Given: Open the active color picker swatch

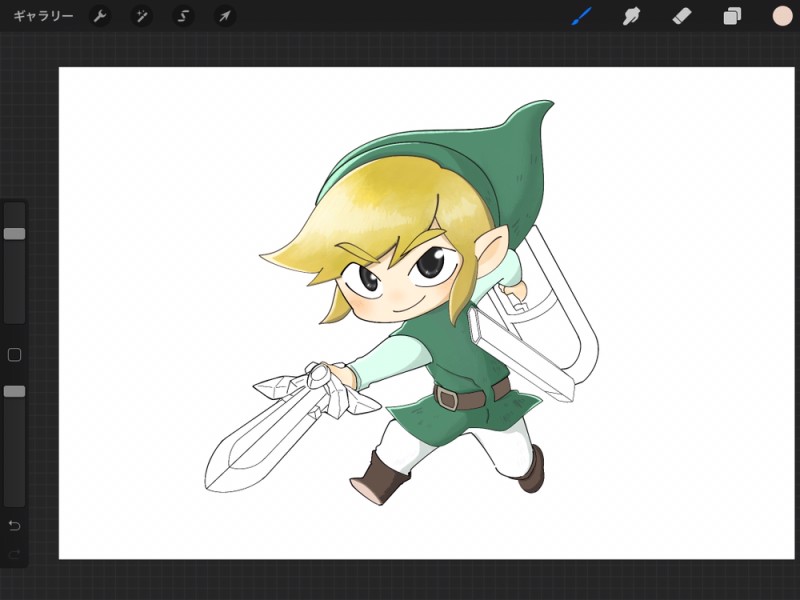Looking at the screenshot, I should (x=782, y=16).
